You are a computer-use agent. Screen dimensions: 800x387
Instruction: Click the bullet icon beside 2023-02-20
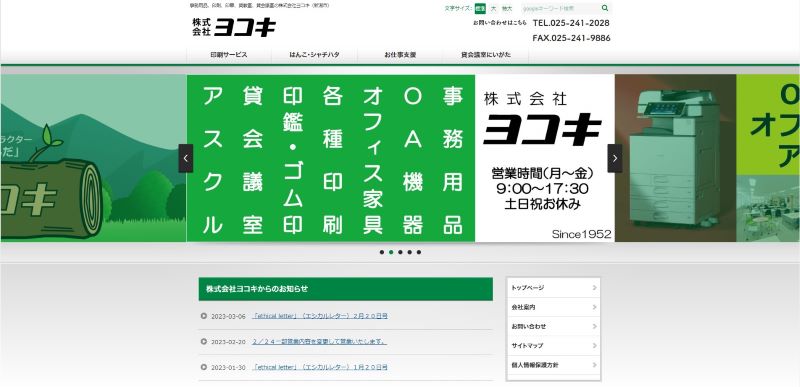tap(204, 342)
